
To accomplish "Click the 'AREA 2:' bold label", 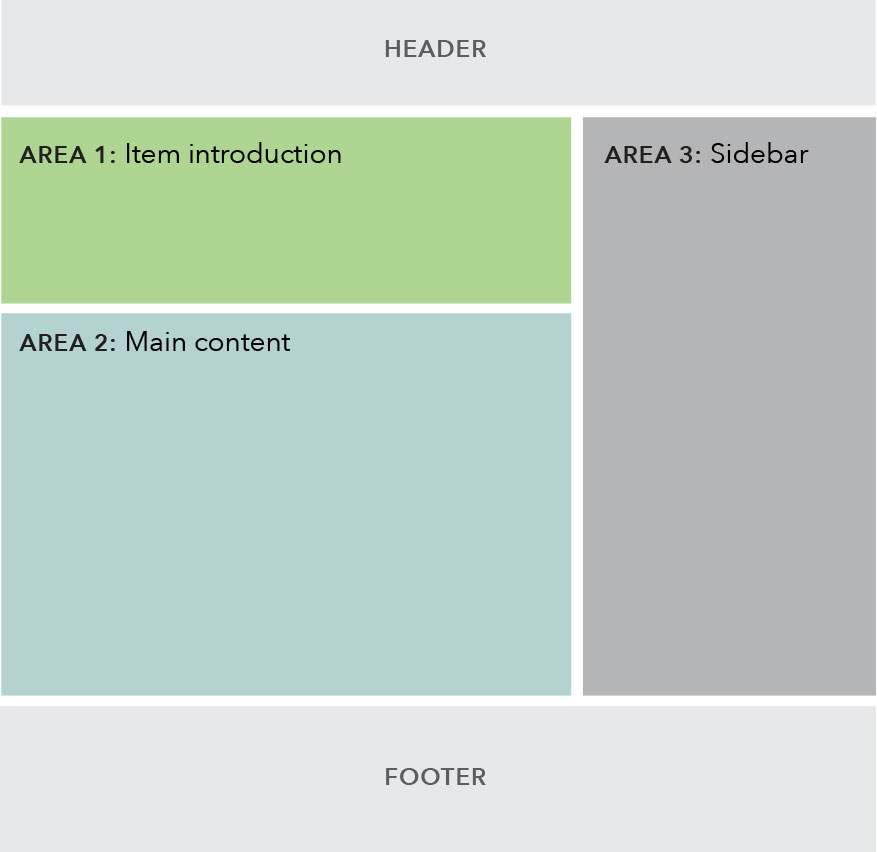I will [68, 343].
